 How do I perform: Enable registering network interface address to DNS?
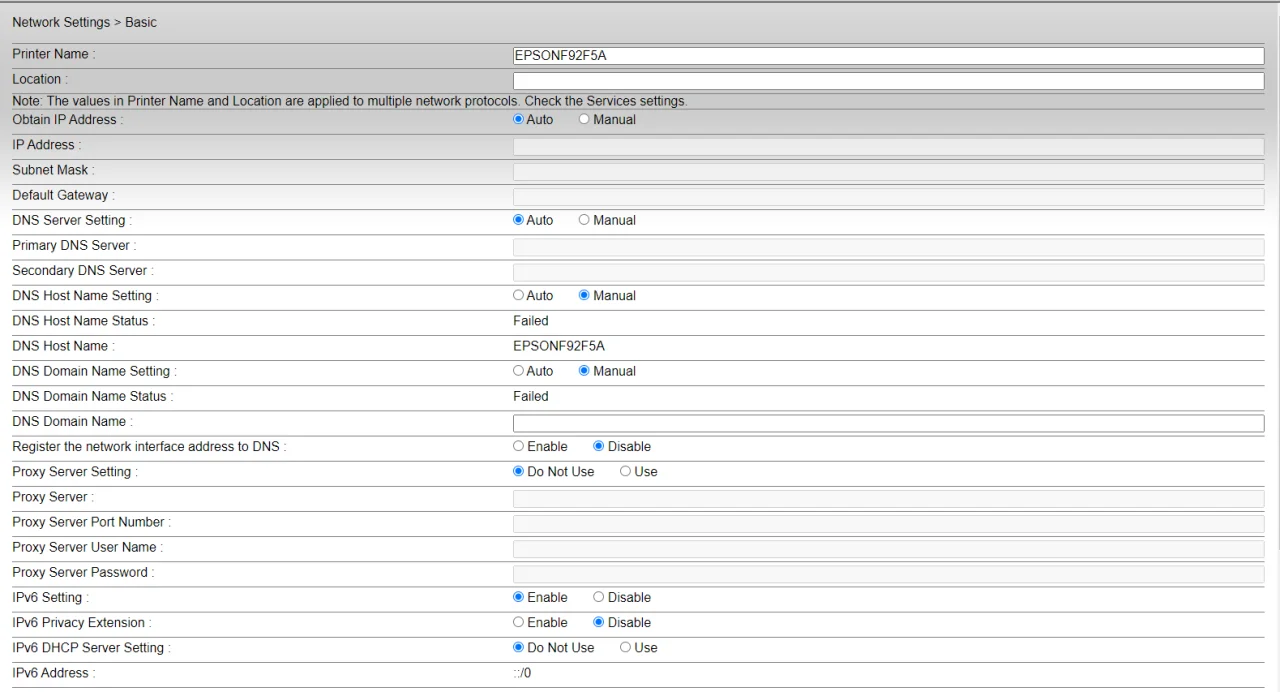[518, 447]
